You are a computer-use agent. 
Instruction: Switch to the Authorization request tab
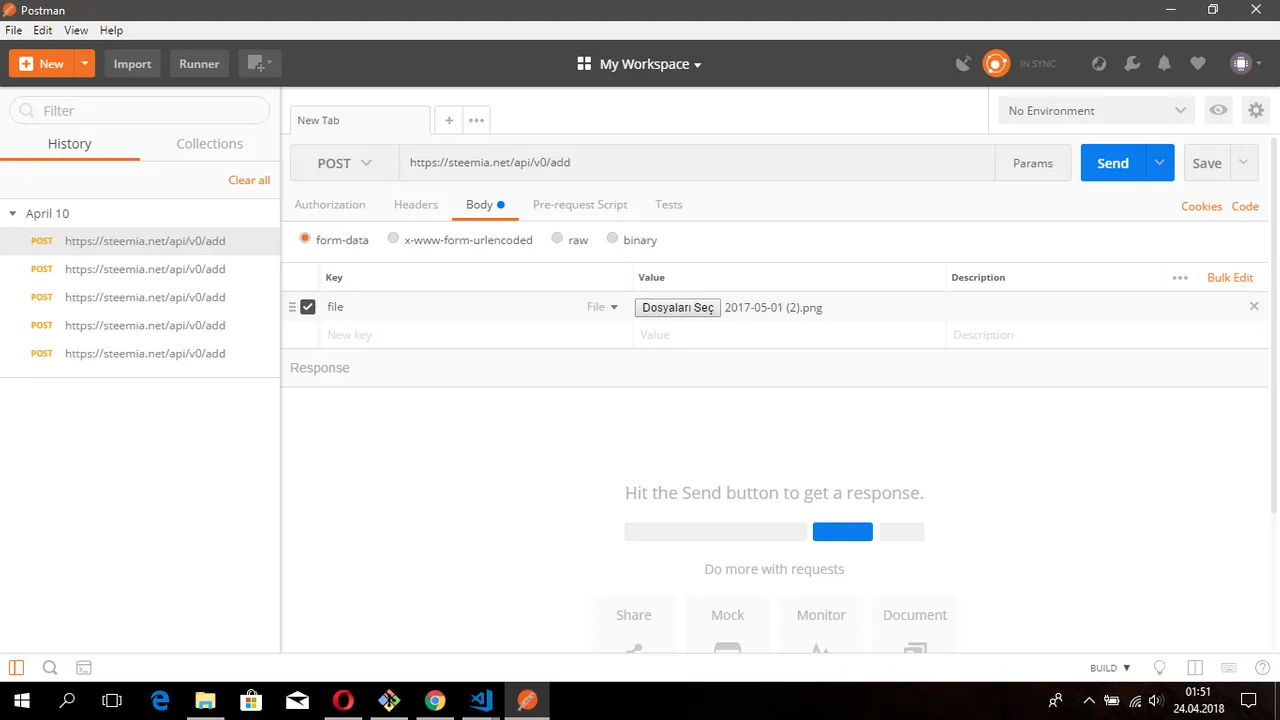(x=330, y=204)
